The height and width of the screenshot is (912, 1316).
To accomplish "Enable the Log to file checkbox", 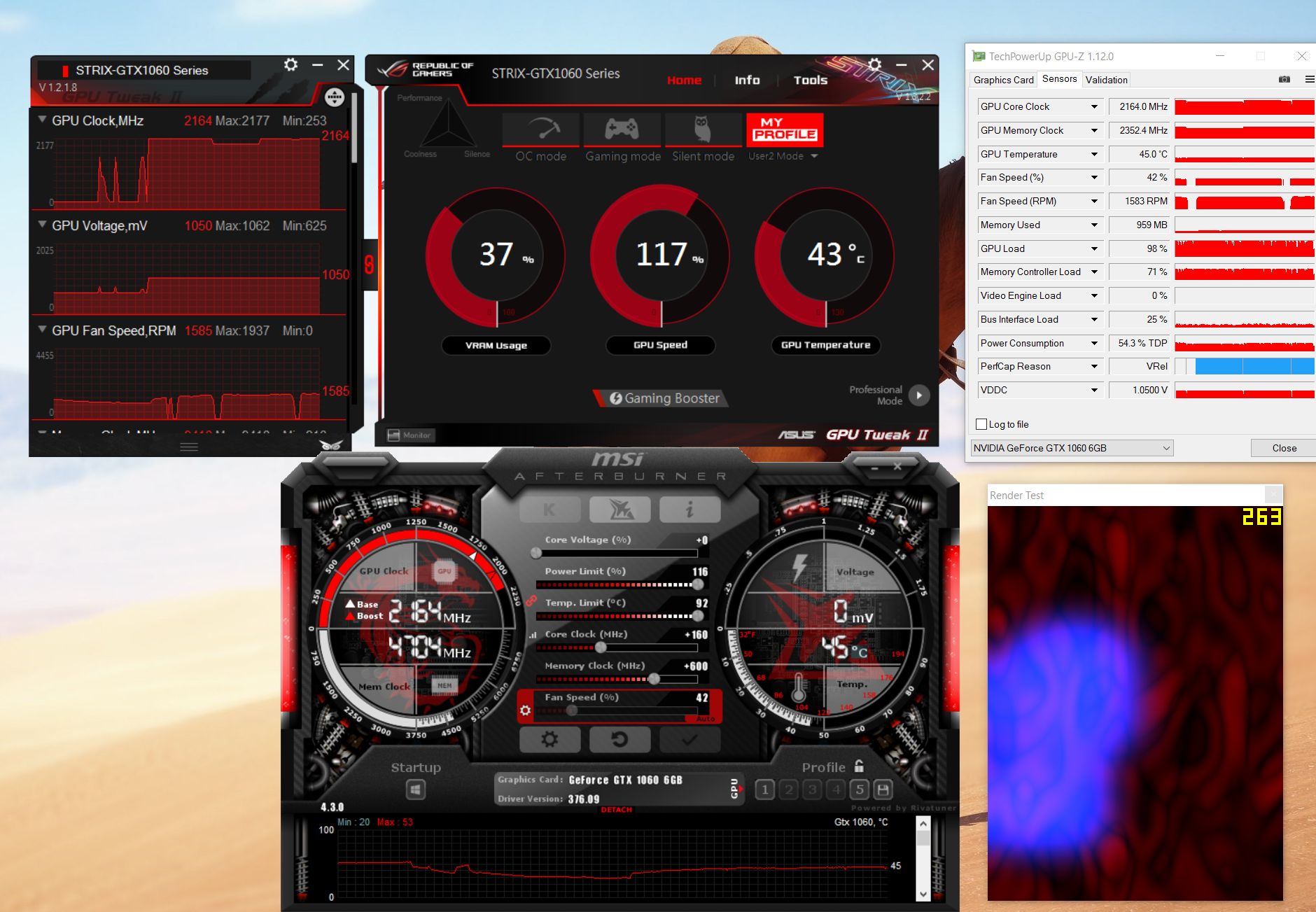I will click(981, 424).
